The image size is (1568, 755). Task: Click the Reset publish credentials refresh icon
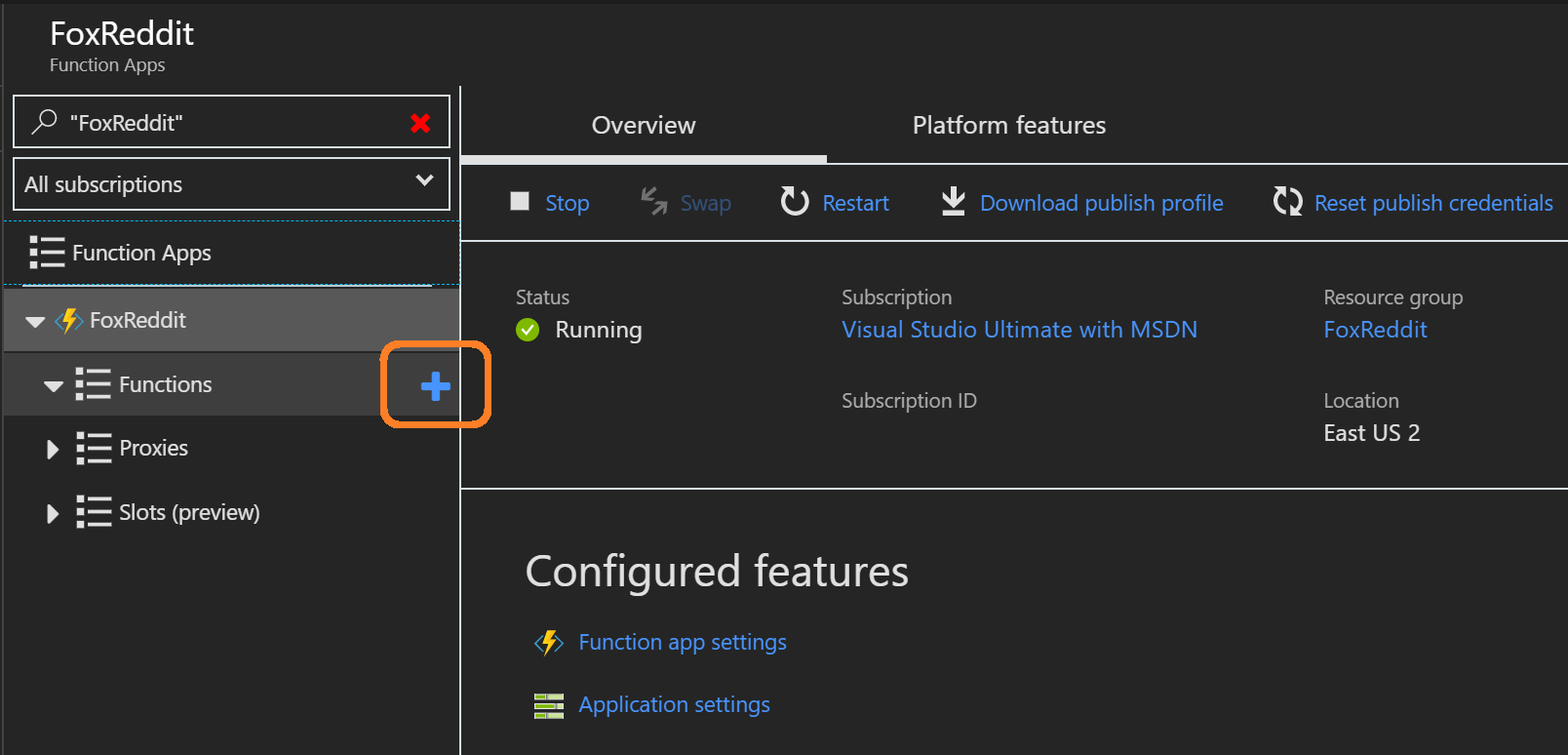coord(1287,201)
